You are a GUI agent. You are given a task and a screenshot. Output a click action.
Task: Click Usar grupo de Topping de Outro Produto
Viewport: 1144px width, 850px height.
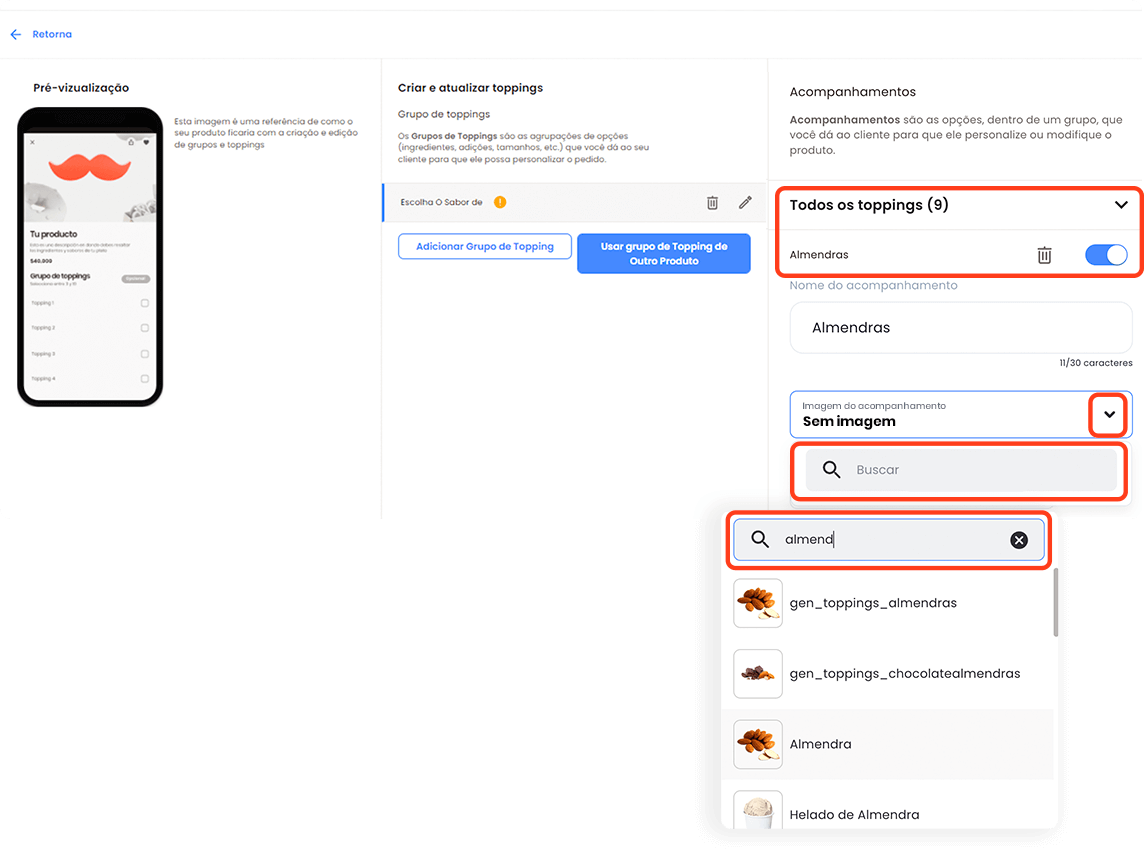pos(663,253)
